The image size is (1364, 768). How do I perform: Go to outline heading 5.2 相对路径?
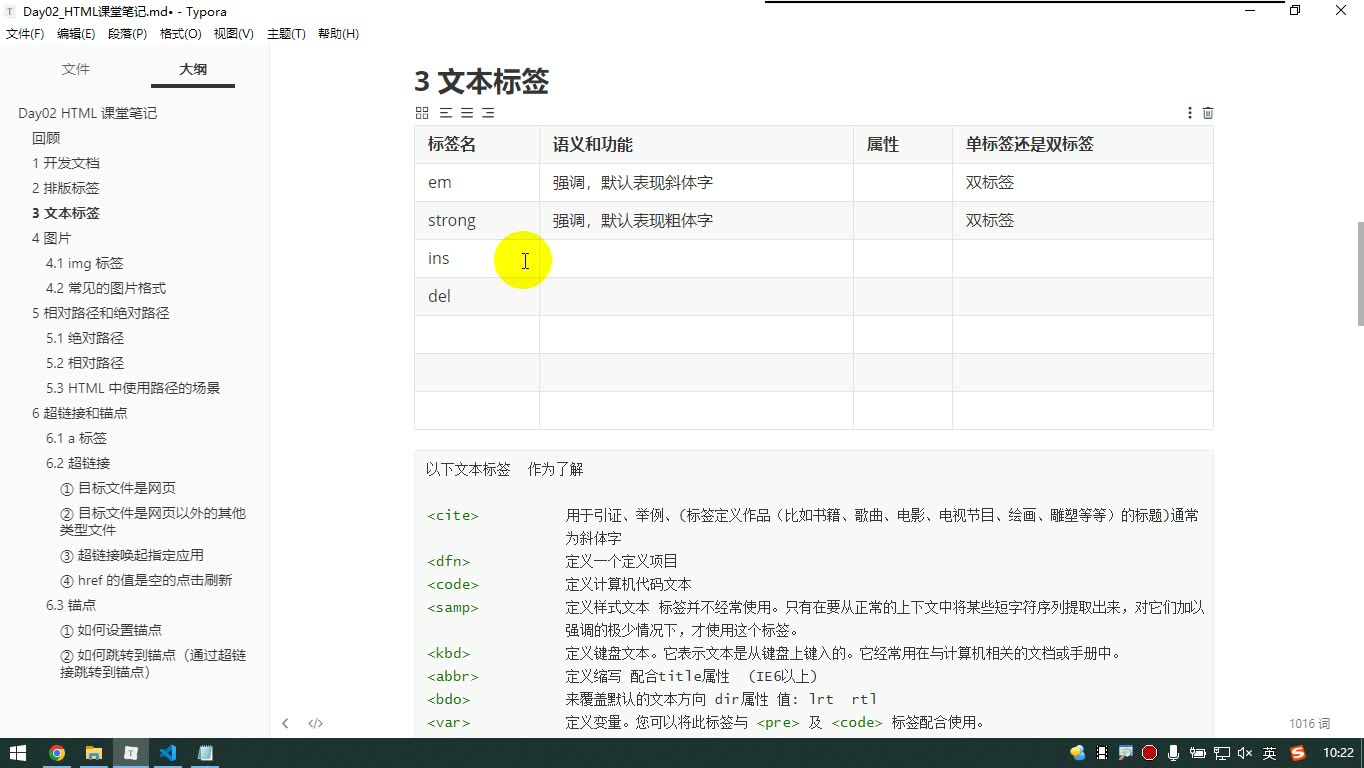(x=85, y=363)
